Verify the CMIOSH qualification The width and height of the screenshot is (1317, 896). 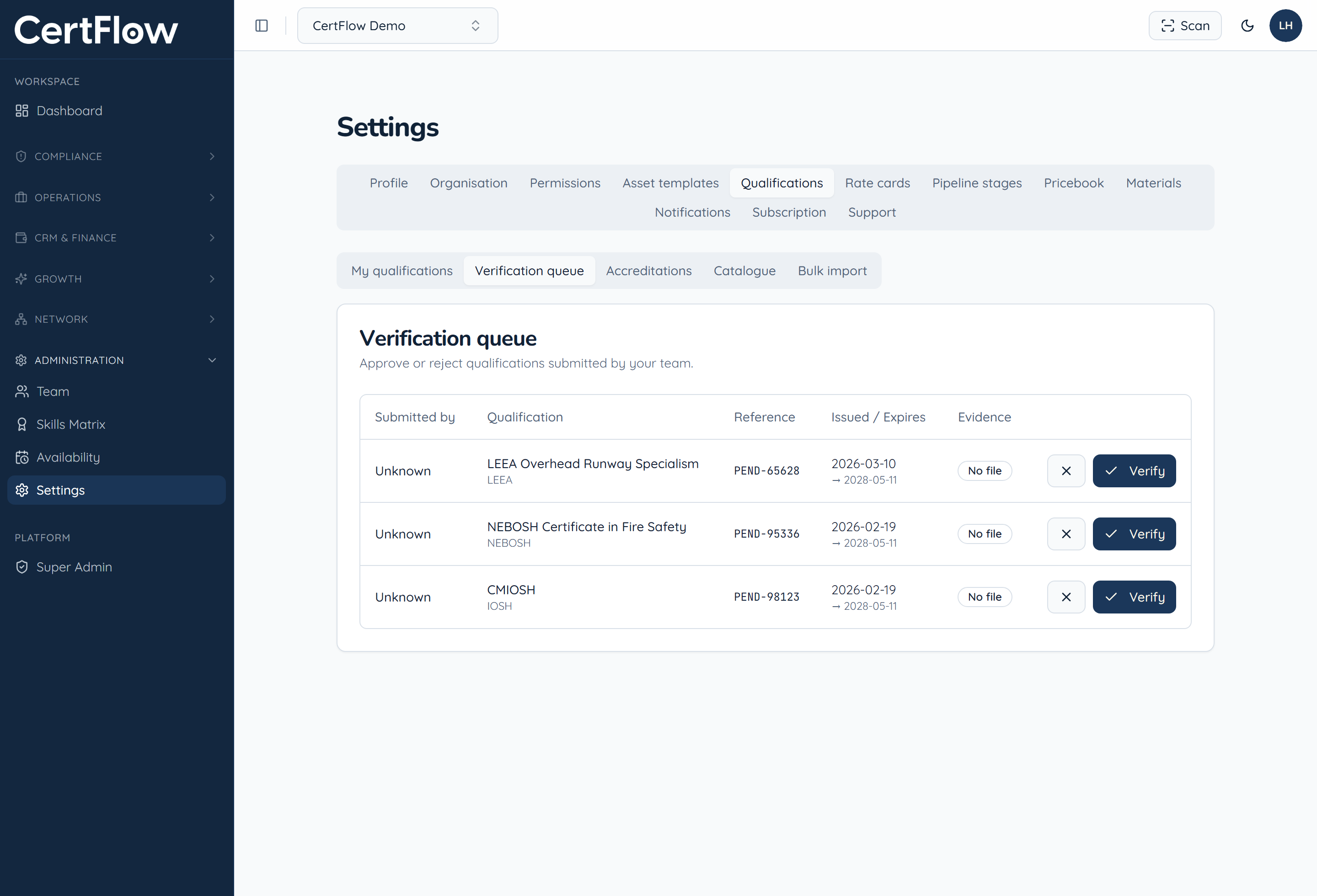point(1134,597)
